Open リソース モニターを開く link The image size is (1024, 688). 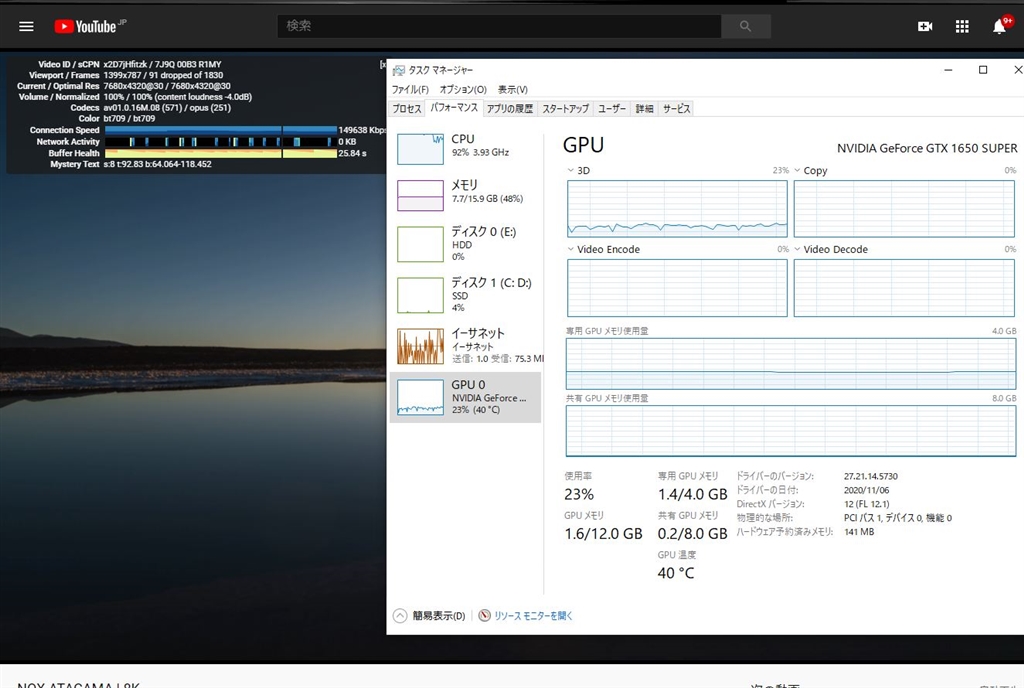click(x=533, y=616)
